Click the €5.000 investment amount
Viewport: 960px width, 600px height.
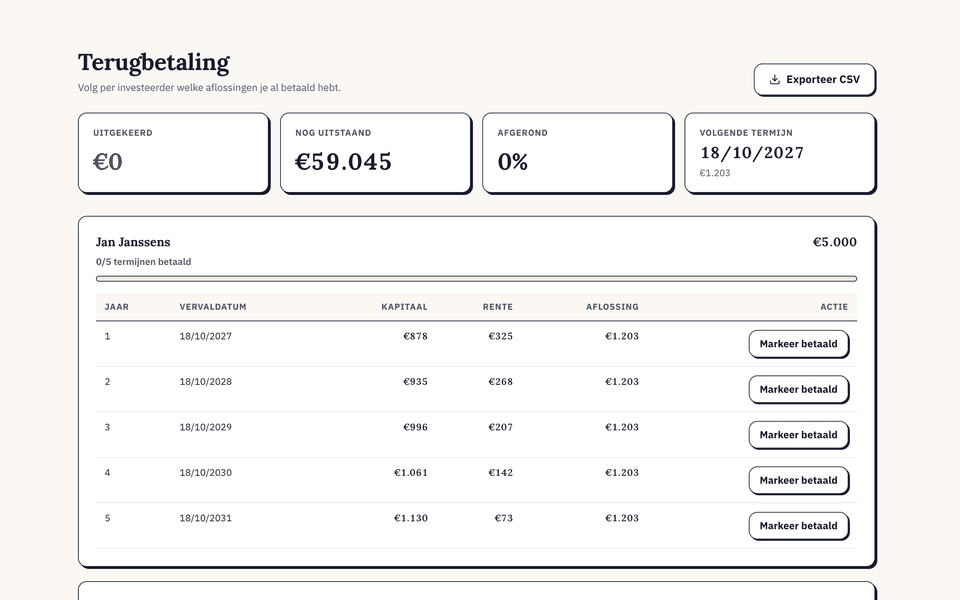tap(834, 242)
